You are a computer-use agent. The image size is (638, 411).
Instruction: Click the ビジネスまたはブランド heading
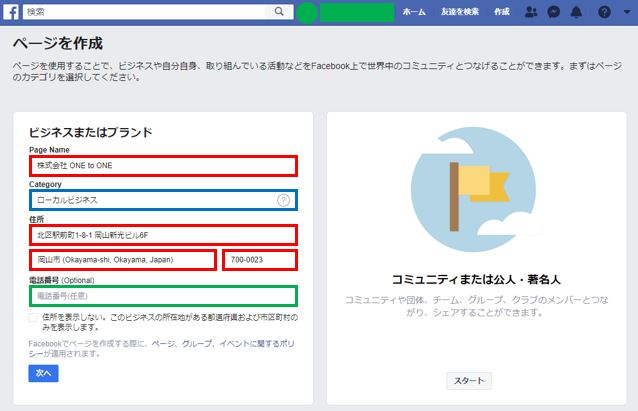(90, 132)
